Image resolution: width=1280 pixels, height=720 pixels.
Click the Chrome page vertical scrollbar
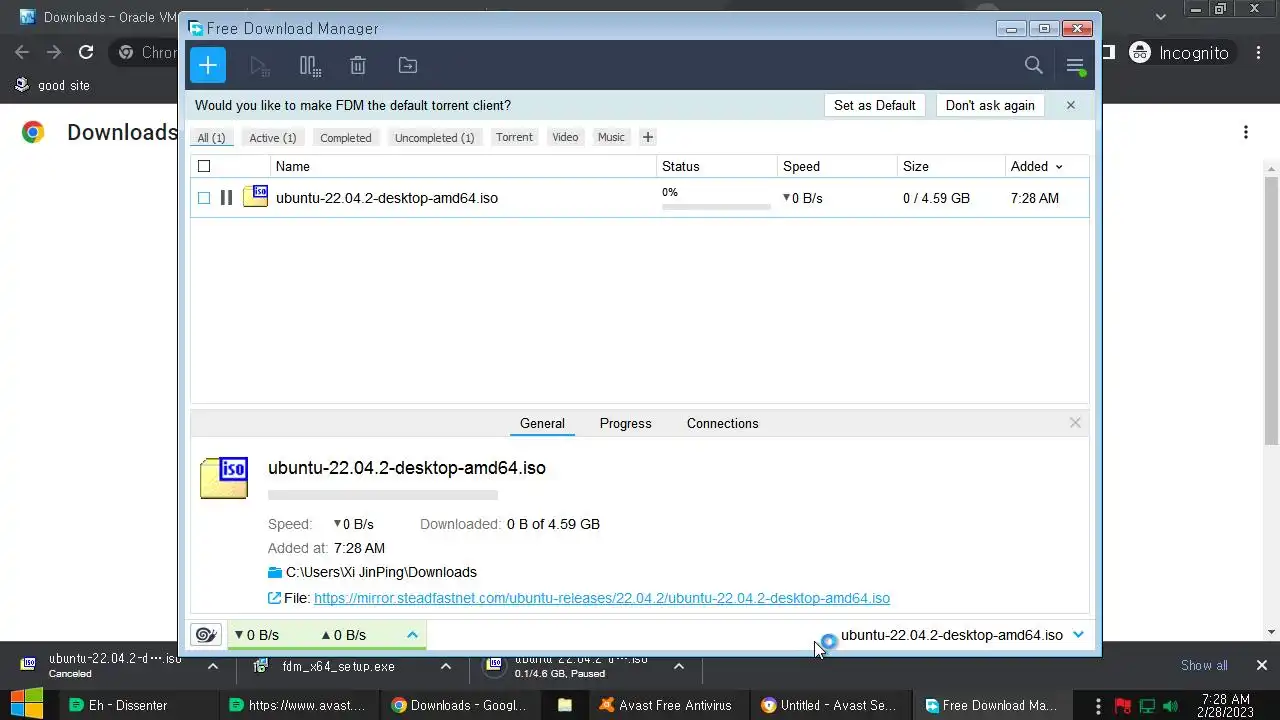pos(1272,310)
